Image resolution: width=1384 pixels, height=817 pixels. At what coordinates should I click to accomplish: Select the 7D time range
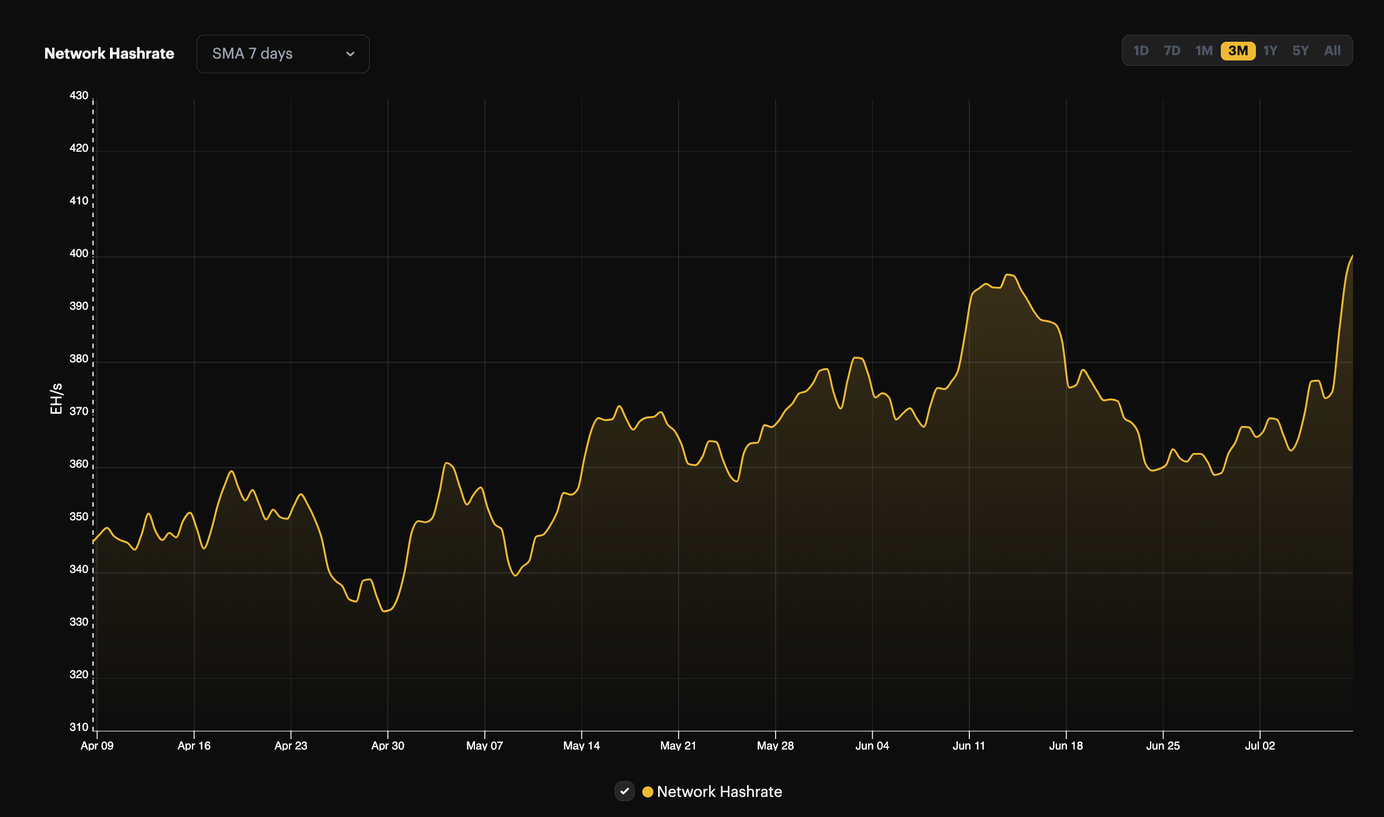tap(1172, 51)
